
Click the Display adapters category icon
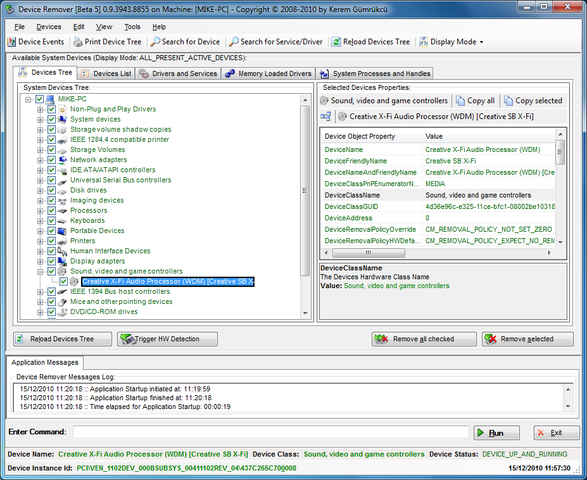63,261
